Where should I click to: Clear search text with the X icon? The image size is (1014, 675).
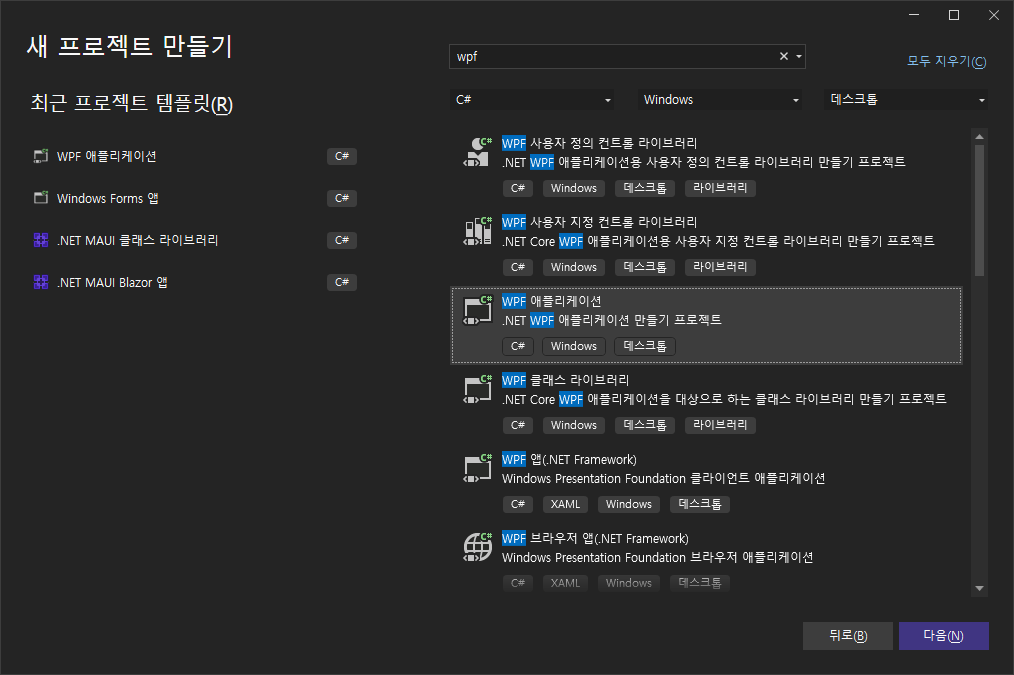784,57
